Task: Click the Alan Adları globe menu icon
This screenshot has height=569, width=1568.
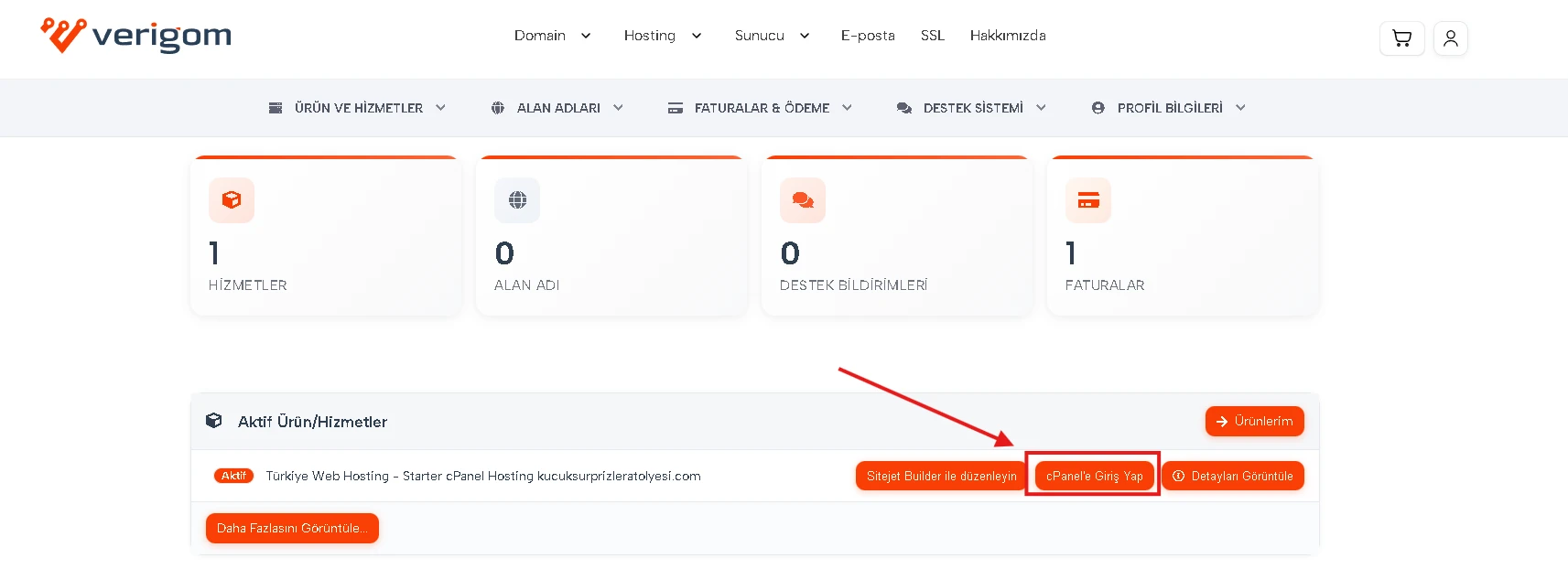Action: click(498, 108)
